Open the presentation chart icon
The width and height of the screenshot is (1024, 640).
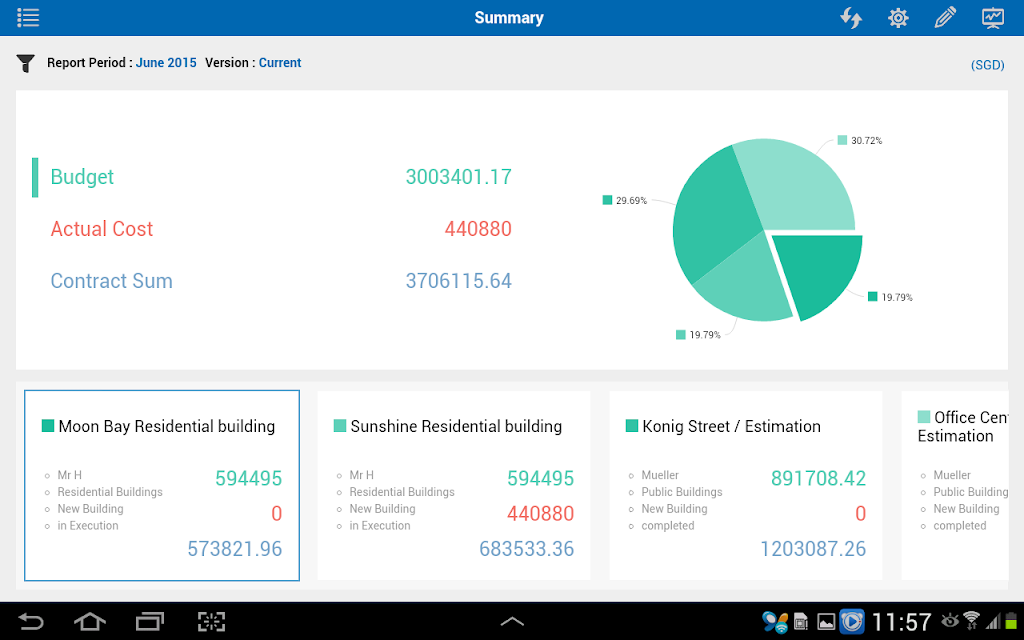[993, 18]
